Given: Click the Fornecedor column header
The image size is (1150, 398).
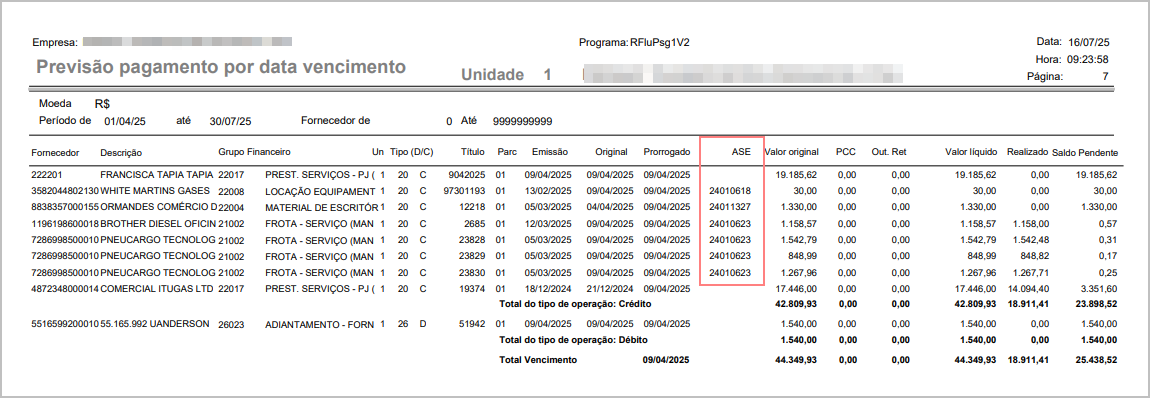Looking at the screenshot, I should 54,152.
